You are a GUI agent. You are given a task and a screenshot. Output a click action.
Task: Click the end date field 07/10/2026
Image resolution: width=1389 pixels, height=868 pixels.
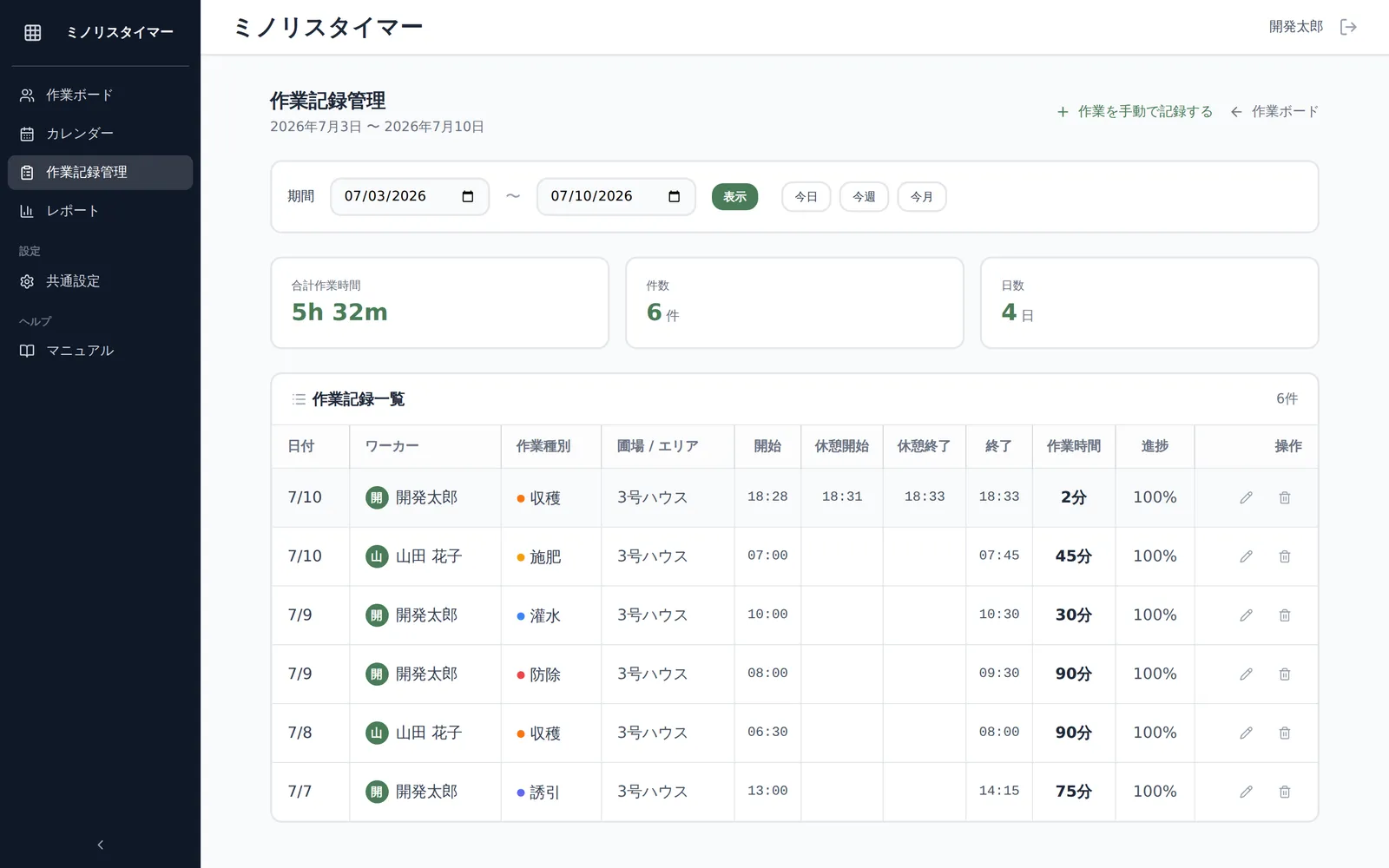[x=616, y=196]
